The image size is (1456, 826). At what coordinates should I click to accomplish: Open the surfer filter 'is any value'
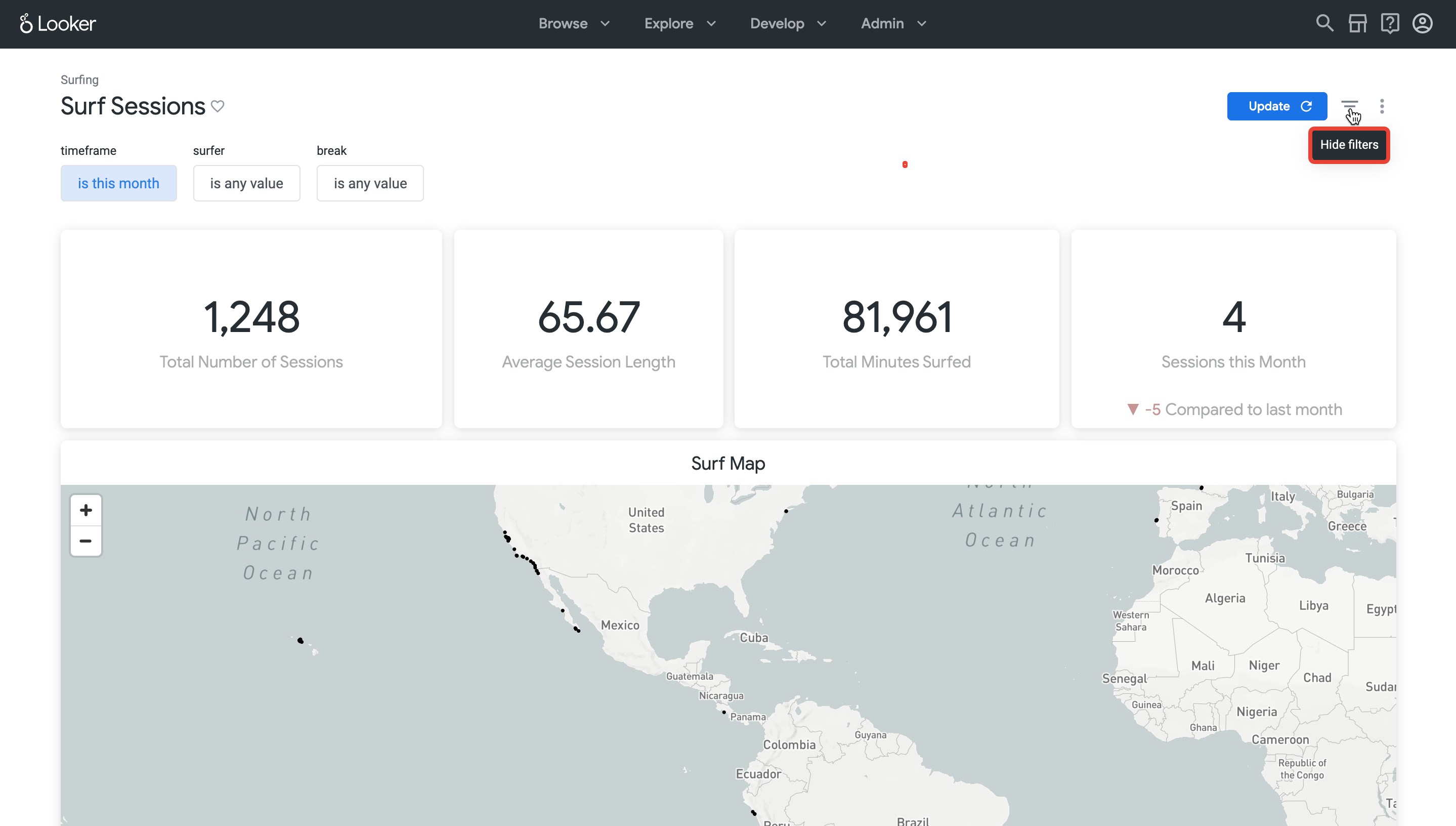247,183
